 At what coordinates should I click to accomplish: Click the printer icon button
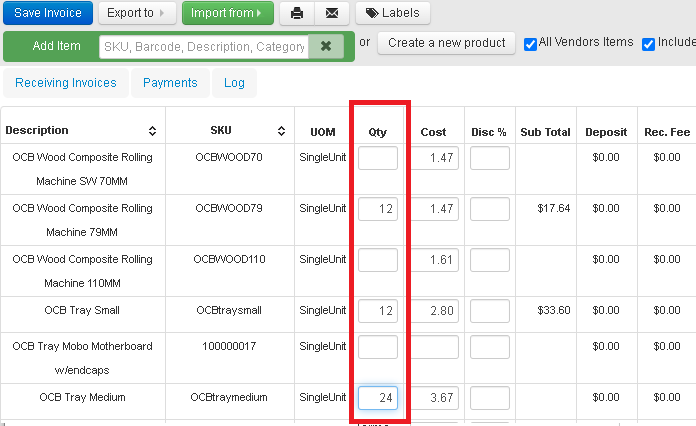(297, 13)
